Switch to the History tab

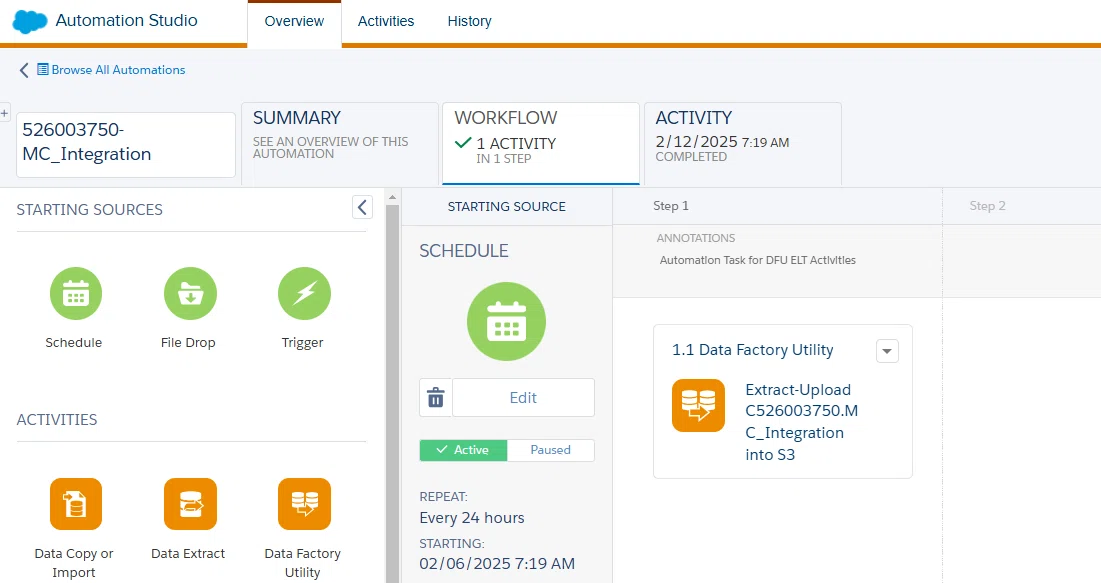469,22
